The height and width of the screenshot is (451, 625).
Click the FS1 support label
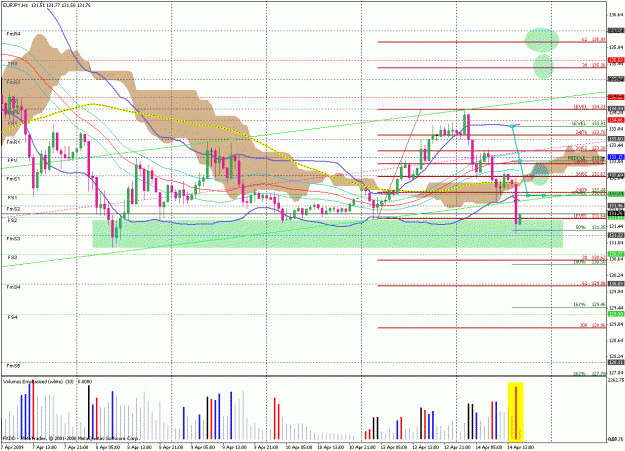click(x=12, y=197)
